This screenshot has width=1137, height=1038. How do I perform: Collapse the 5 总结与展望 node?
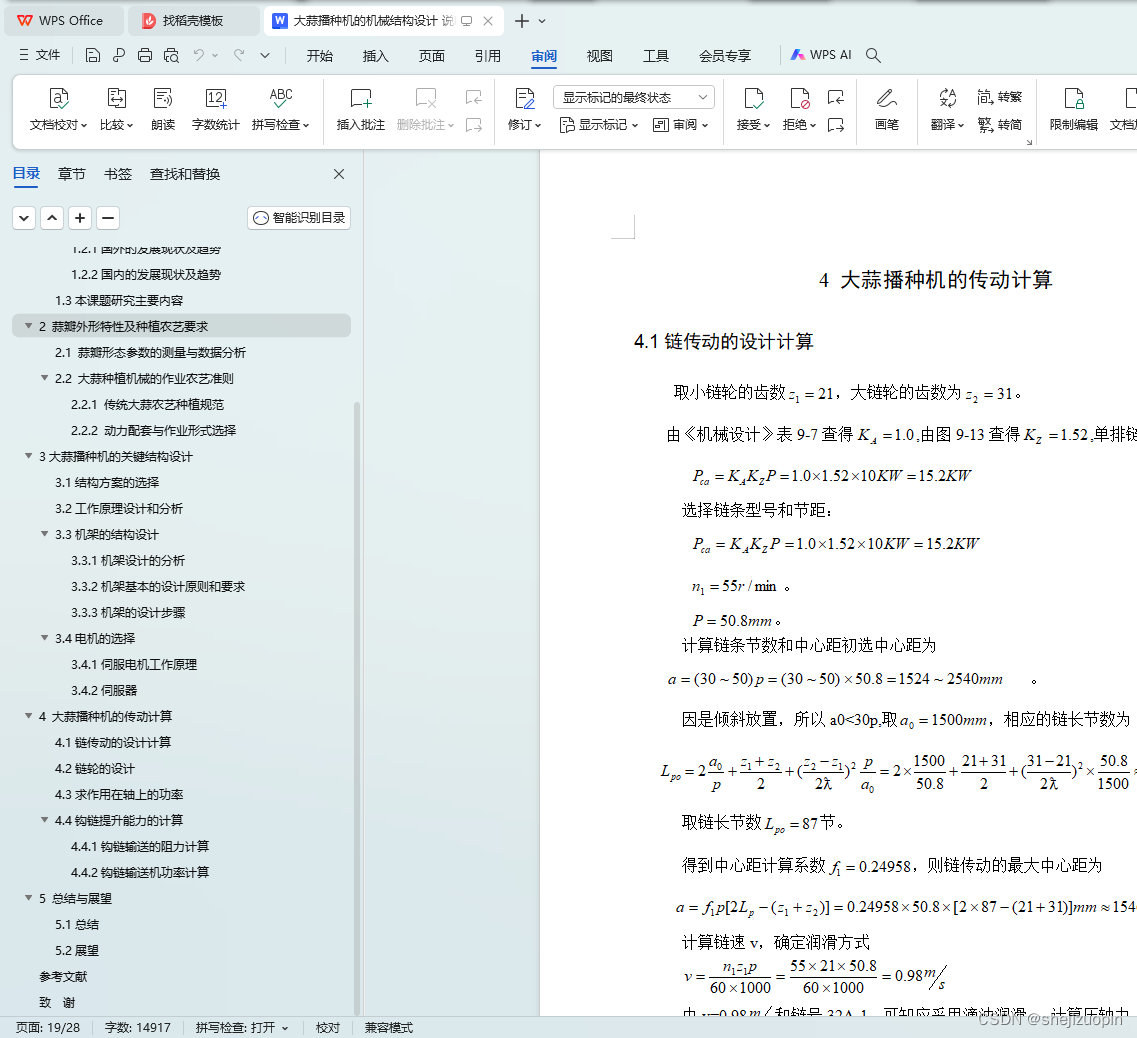click(x=28, y=897)
